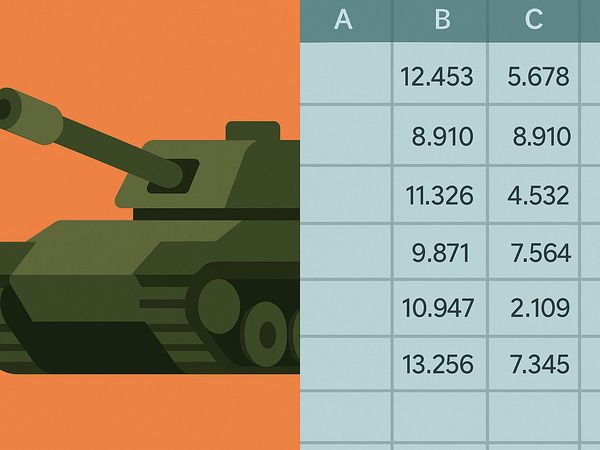The width and height of the screenshot is (600, 450).
Task: Click empty column A cell beside 12.453
Action: [x=345, y=73]
